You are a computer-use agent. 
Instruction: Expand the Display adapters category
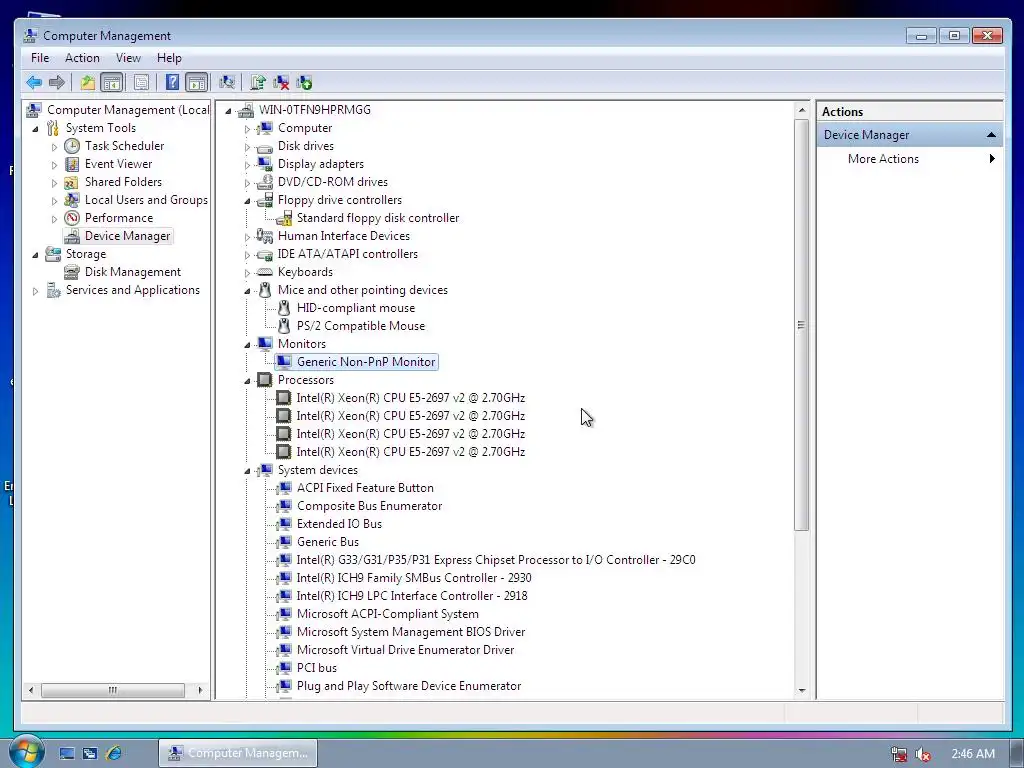pyautogui.click(x=247, y=165)
